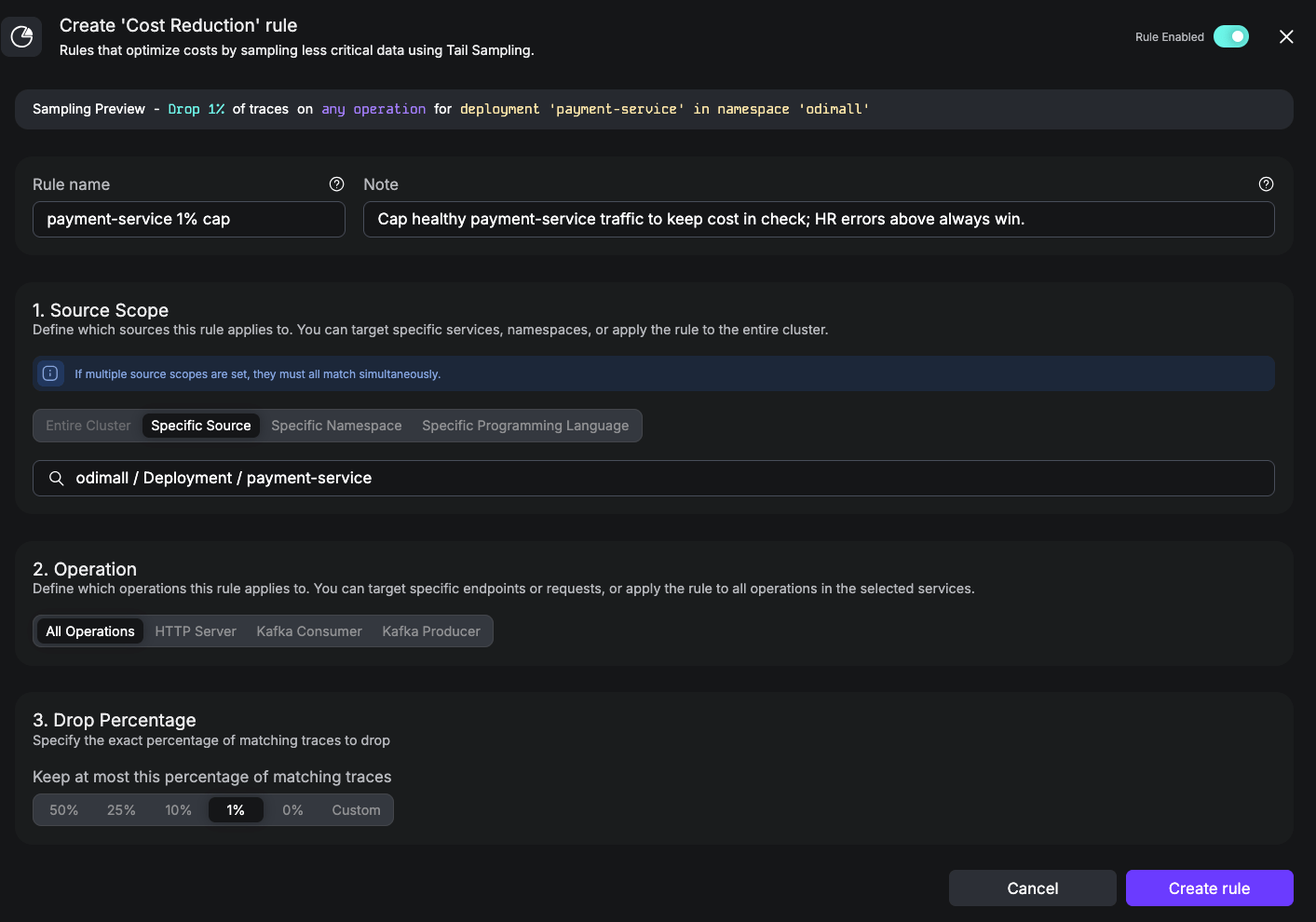Choose All Operations option
This screenshot has width=1316, height=922.
[x=90, y=631]
